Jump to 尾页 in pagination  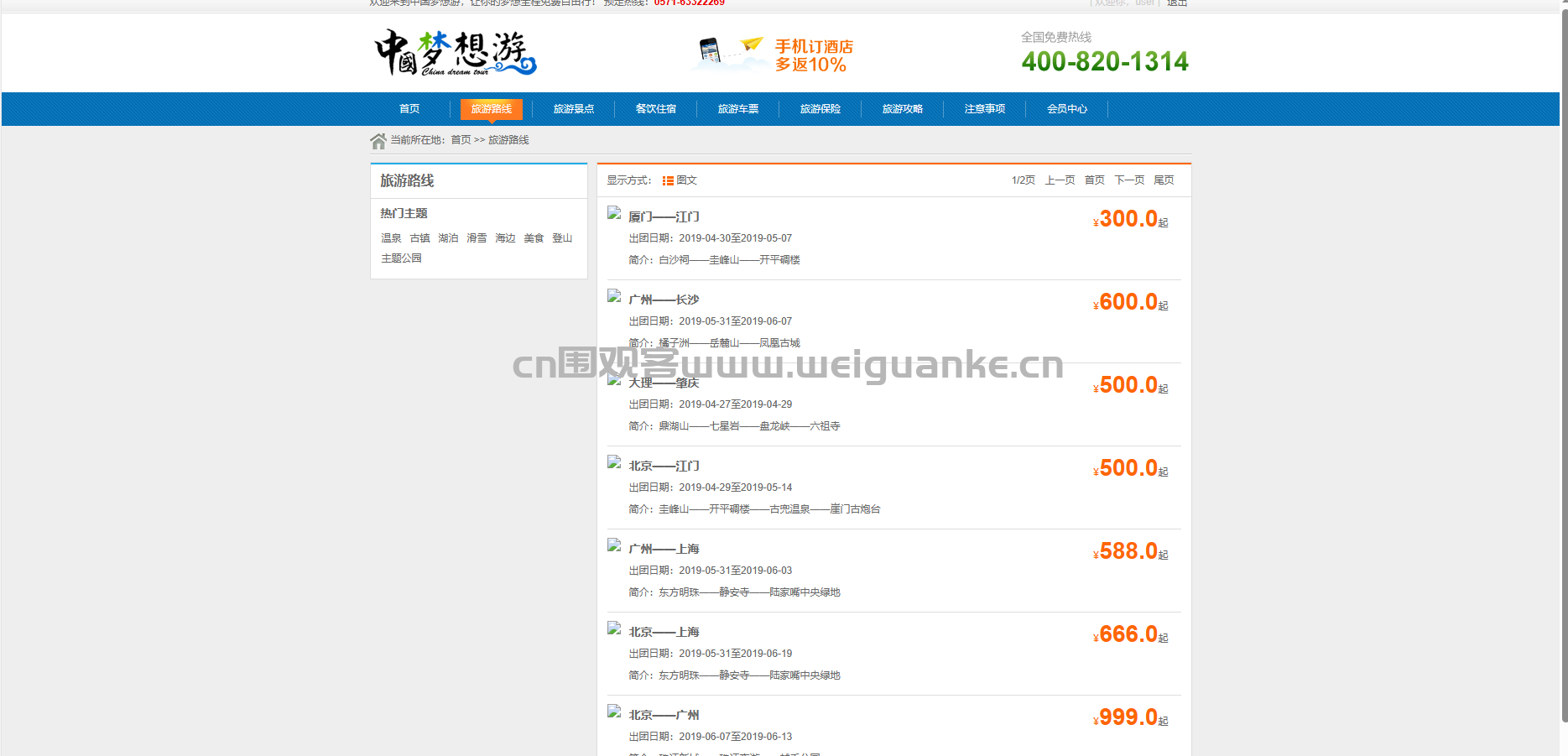[x=1164, y=180]
